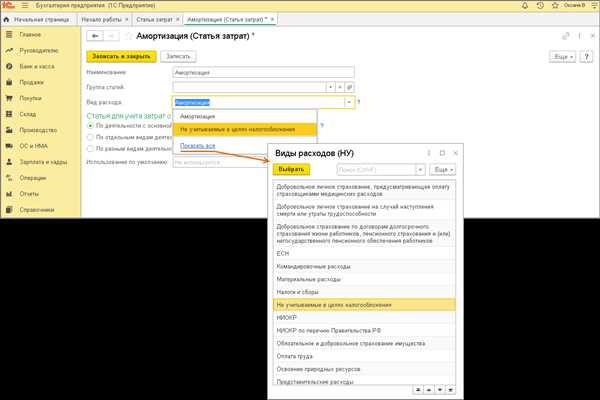This screenshot has width=600, height=400.
Task: Open Отчеты bar chart icon
Action: click(9, 194)
